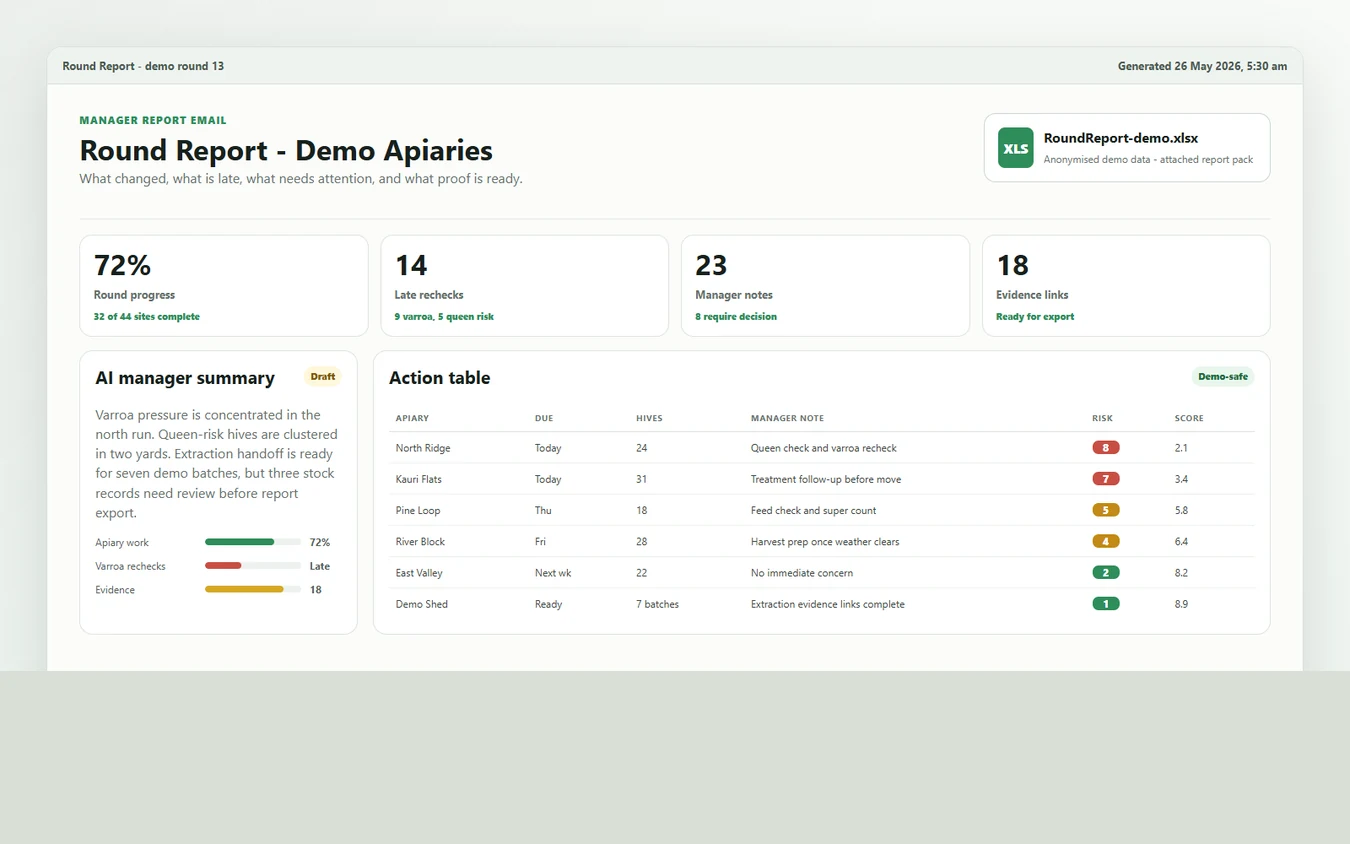Click the 'AI manager summary' heading
Image resolution: width=1350 pixels, height=844 pixels.
click(x=185, y=378)
